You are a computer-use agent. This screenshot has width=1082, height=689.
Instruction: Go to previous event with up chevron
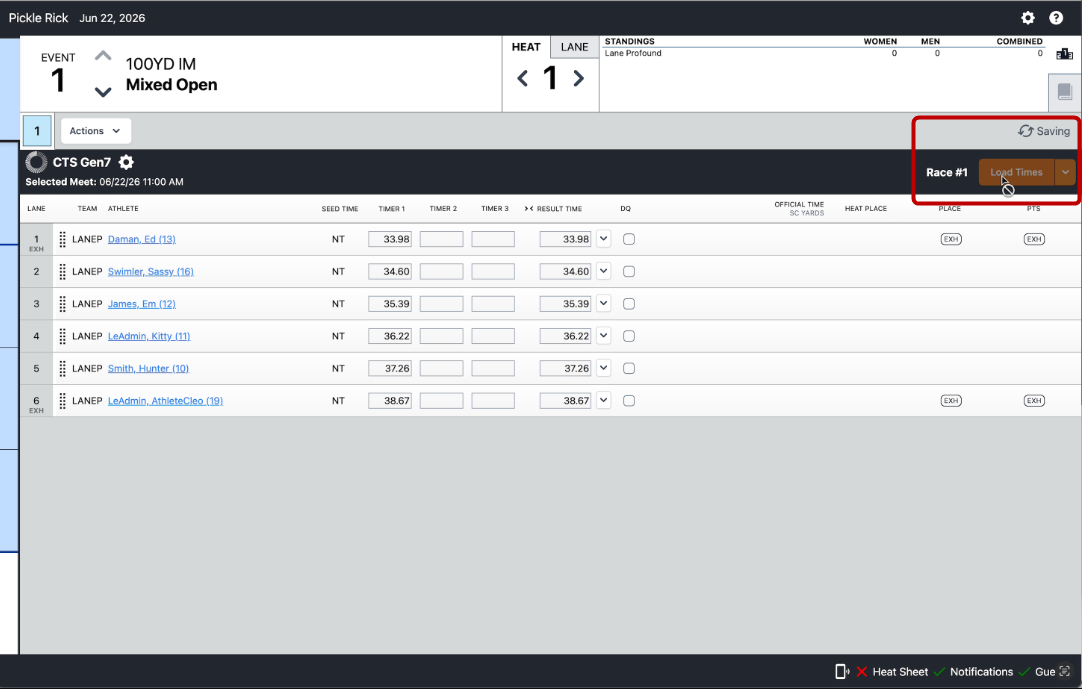103,56
